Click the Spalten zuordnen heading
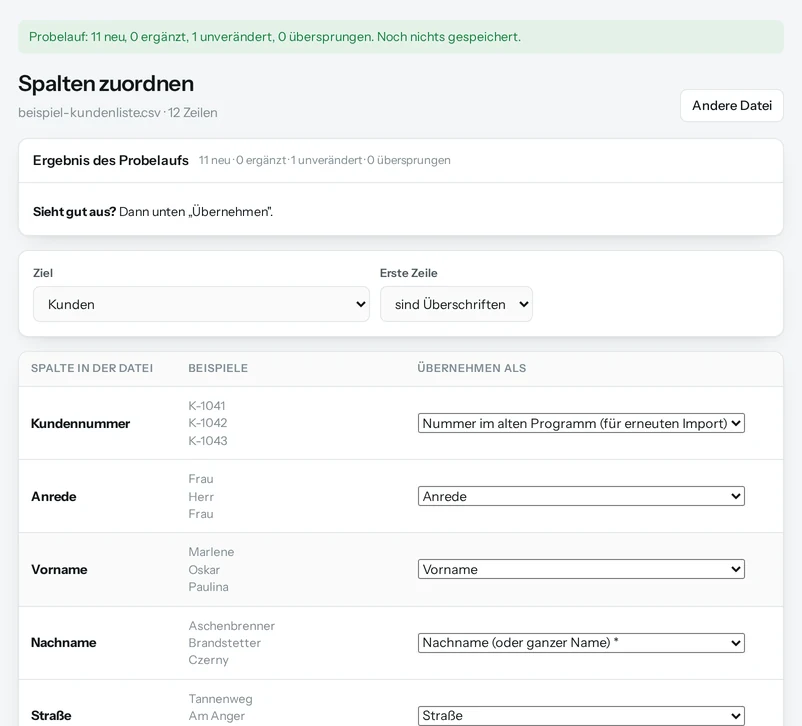The height and width of the screenshot is (726, 802). click(x=106, y=83)
